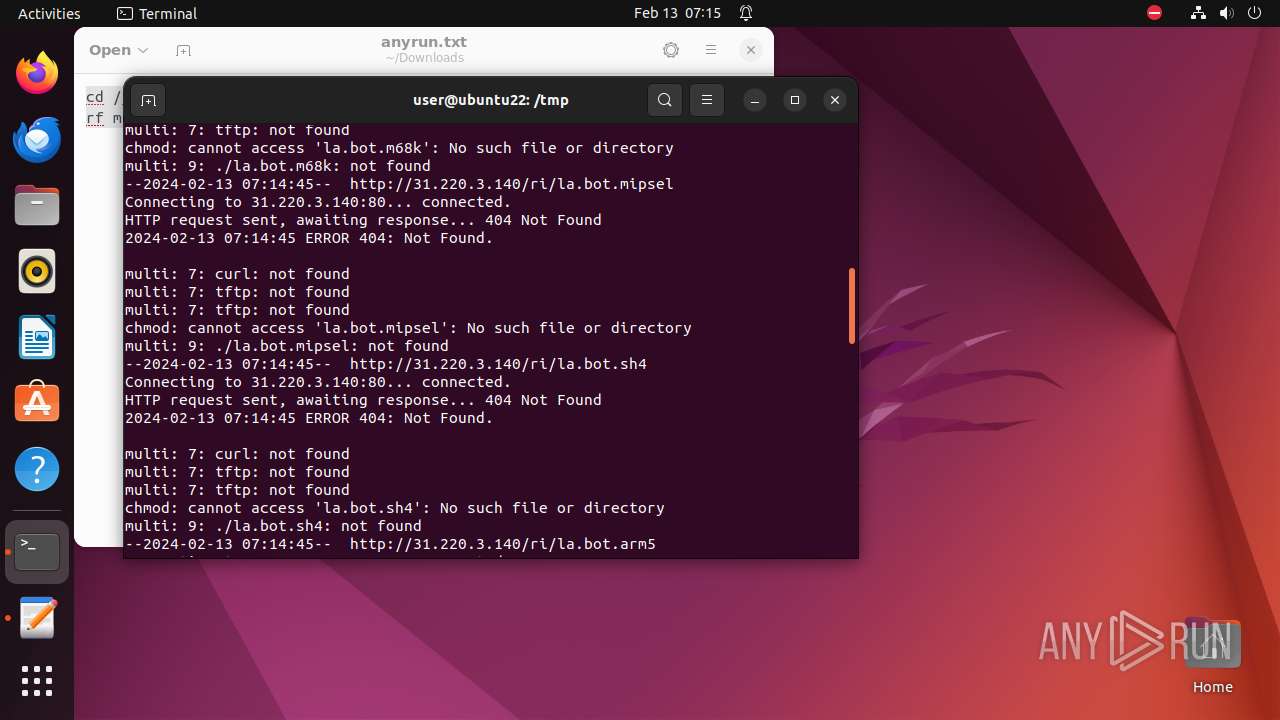Viewport: 1280px width, 720px height.
Task: Open LibreOffice Writer from the dock
Action: click(x=37, y=338)
